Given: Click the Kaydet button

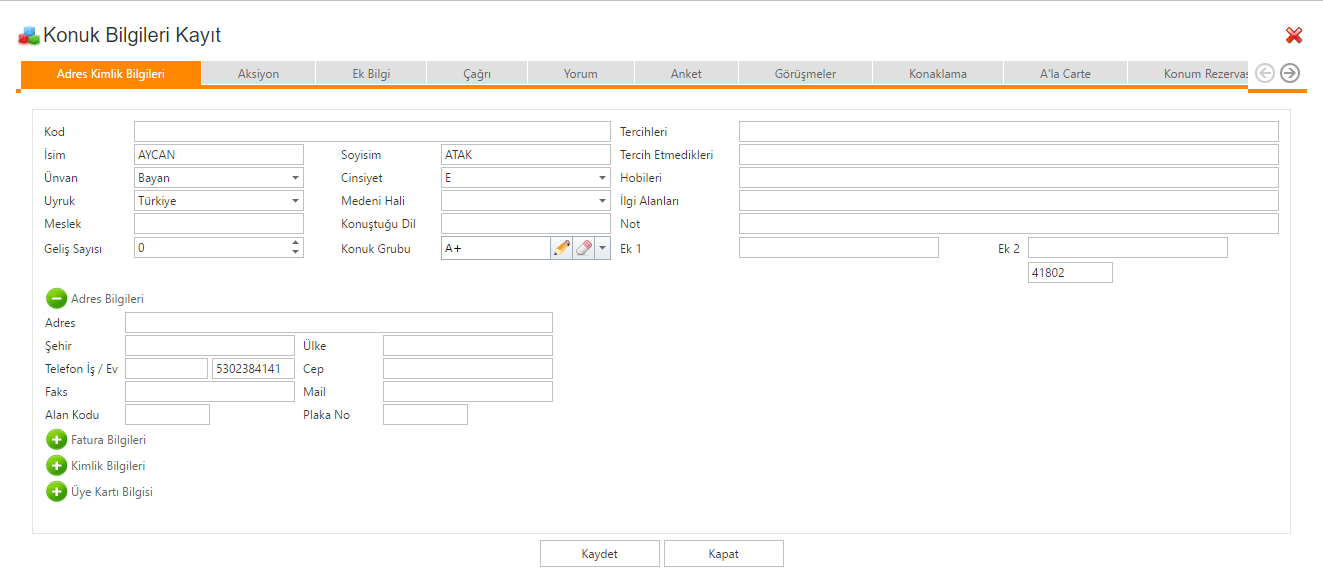Looking at the screenshot, I should (599, 554).
